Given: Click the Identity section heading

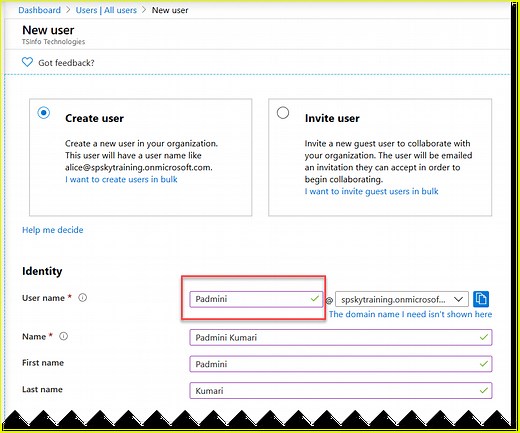Looking at the screenshot, I should (42, 271).
